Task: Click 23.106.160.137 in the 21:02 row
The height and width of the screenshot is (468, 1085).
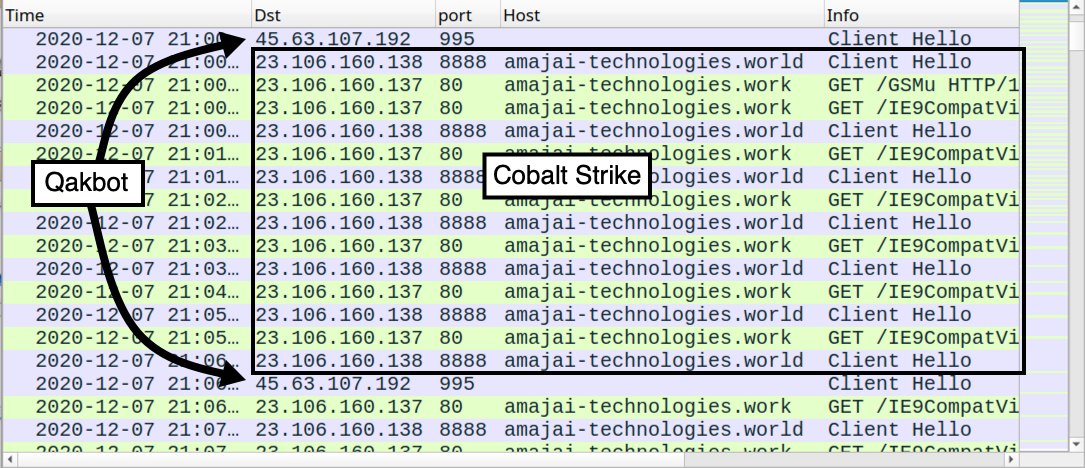Action: pos(338,200)
